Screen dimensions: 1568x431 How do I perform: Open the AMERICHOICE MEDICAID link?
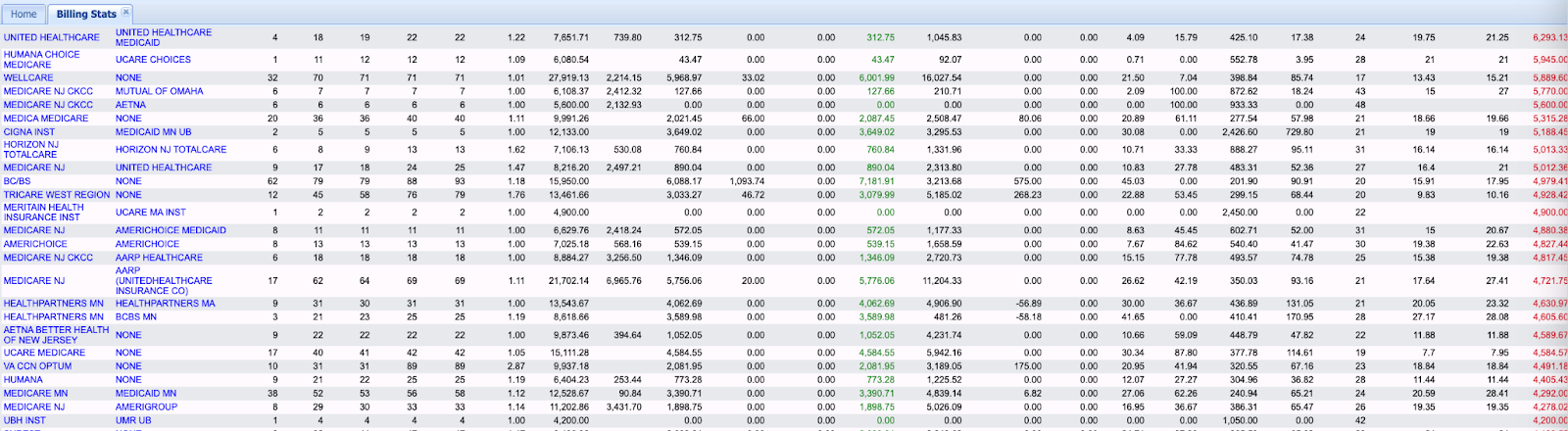(x=171, y=231)
